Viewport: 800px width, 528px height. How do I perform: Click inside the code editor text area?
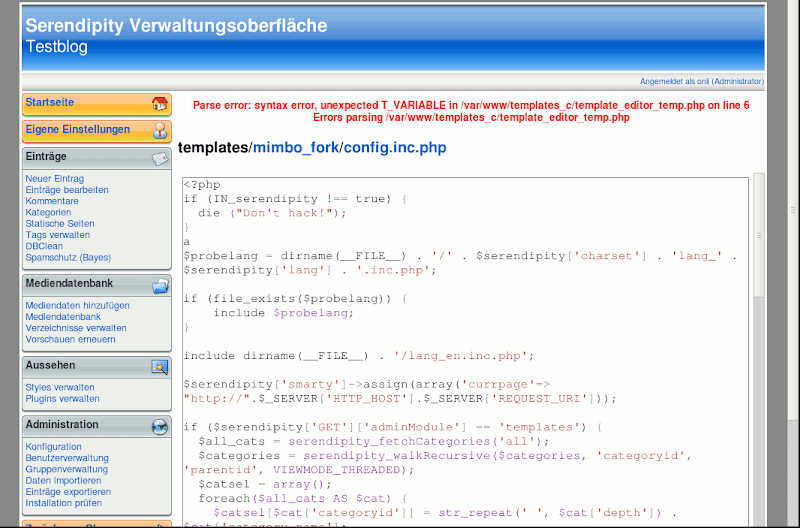(x=465, y=352)
